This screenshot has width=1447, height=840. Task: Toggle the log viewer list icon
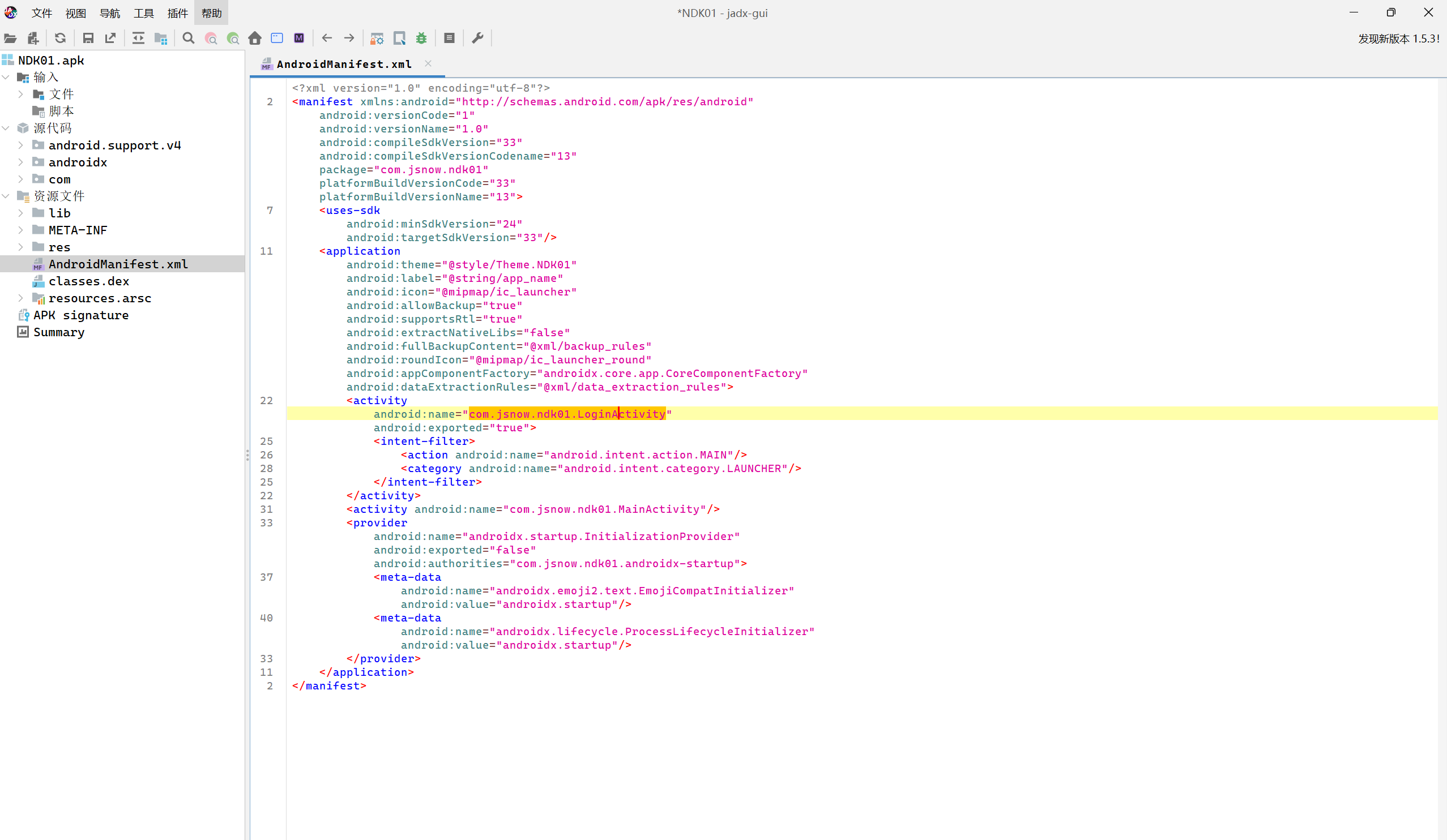click(x=450, y=38)
